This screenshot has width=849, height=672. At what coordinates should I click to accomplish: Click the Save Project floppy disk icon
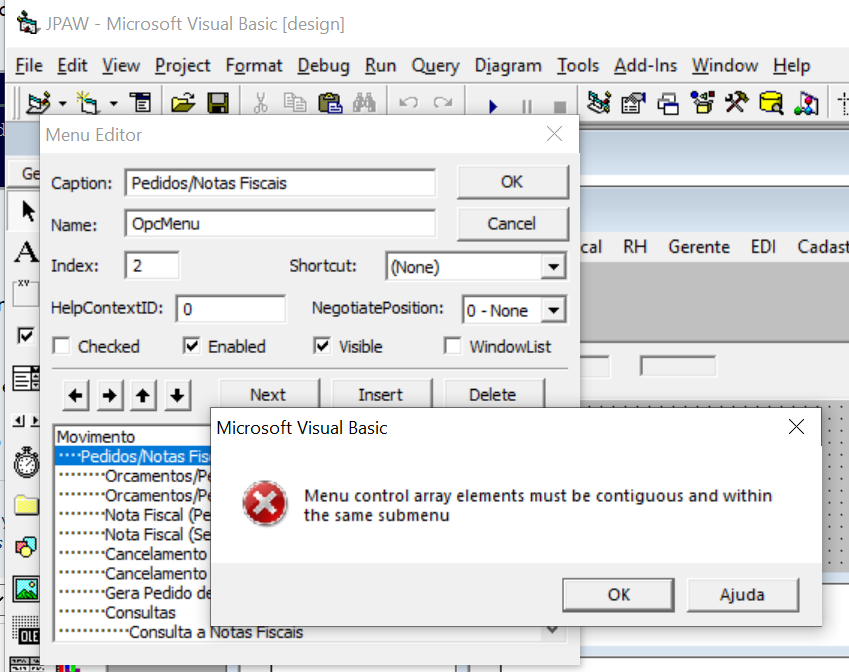(x=216, y=103)
